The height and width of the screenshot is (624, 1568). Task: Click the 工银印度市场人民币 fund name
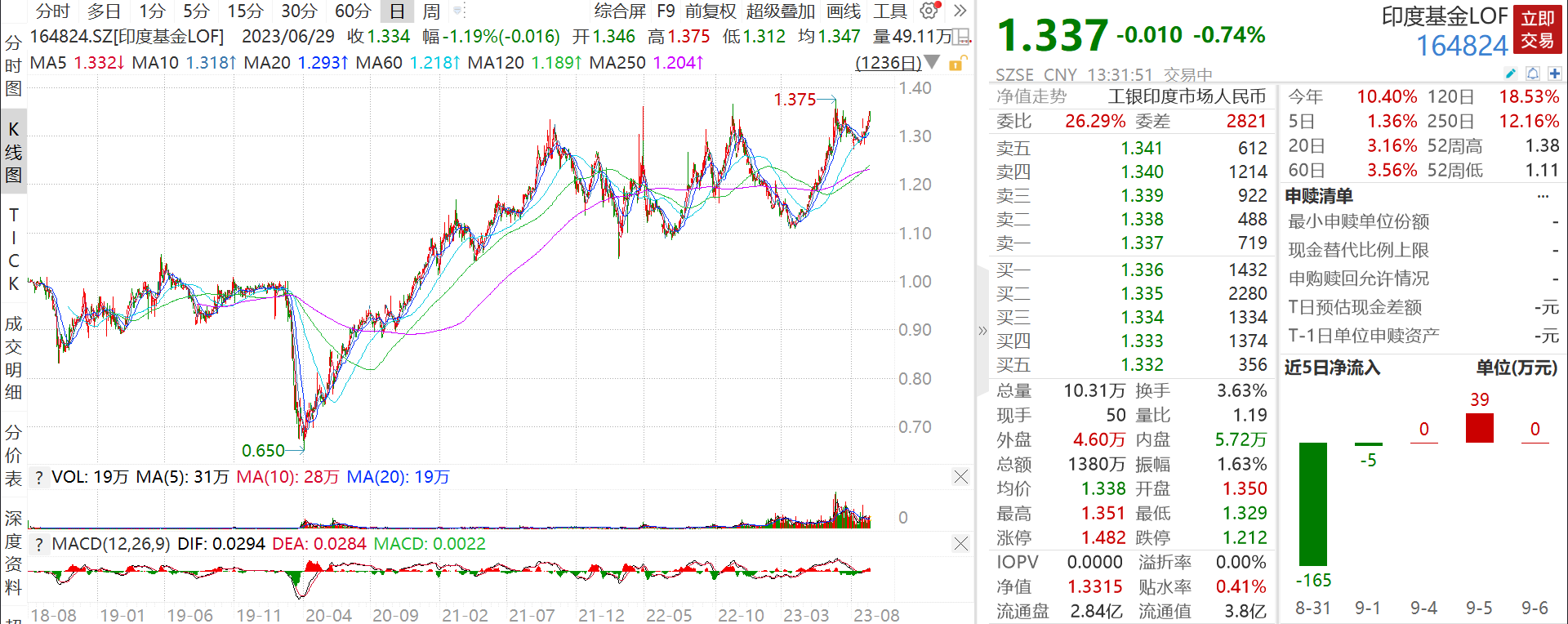click(x=1187, y=96)
